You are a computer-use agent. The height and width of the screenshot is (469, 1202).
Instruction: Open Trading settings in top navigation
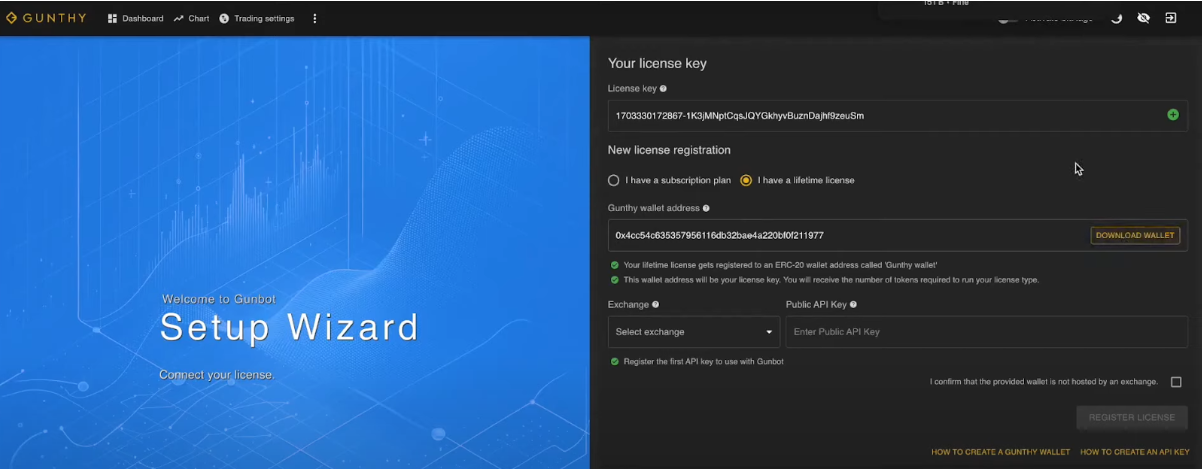click(x=256, y=18)
